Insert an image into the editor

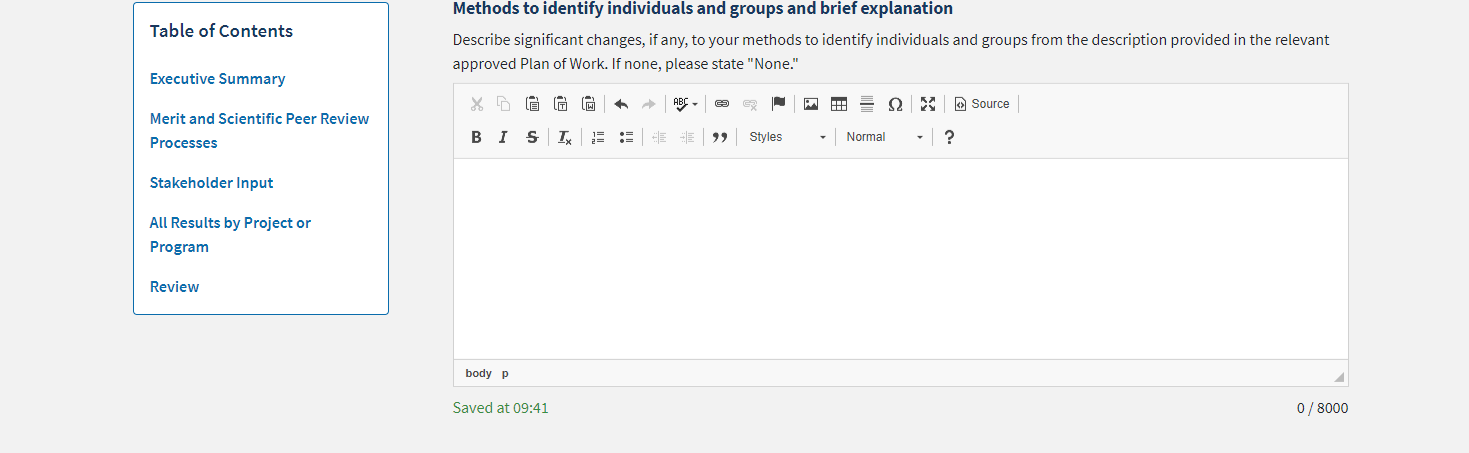coord(811,104)
